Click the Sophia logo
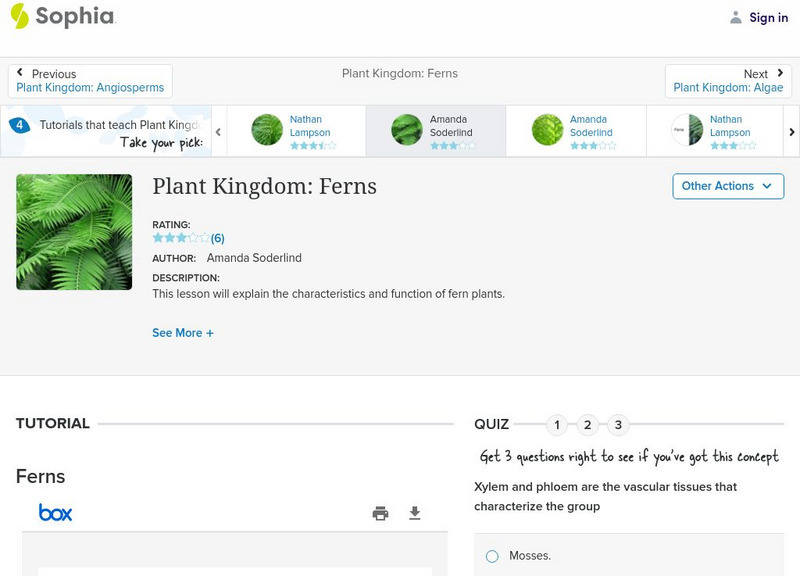 65,17
